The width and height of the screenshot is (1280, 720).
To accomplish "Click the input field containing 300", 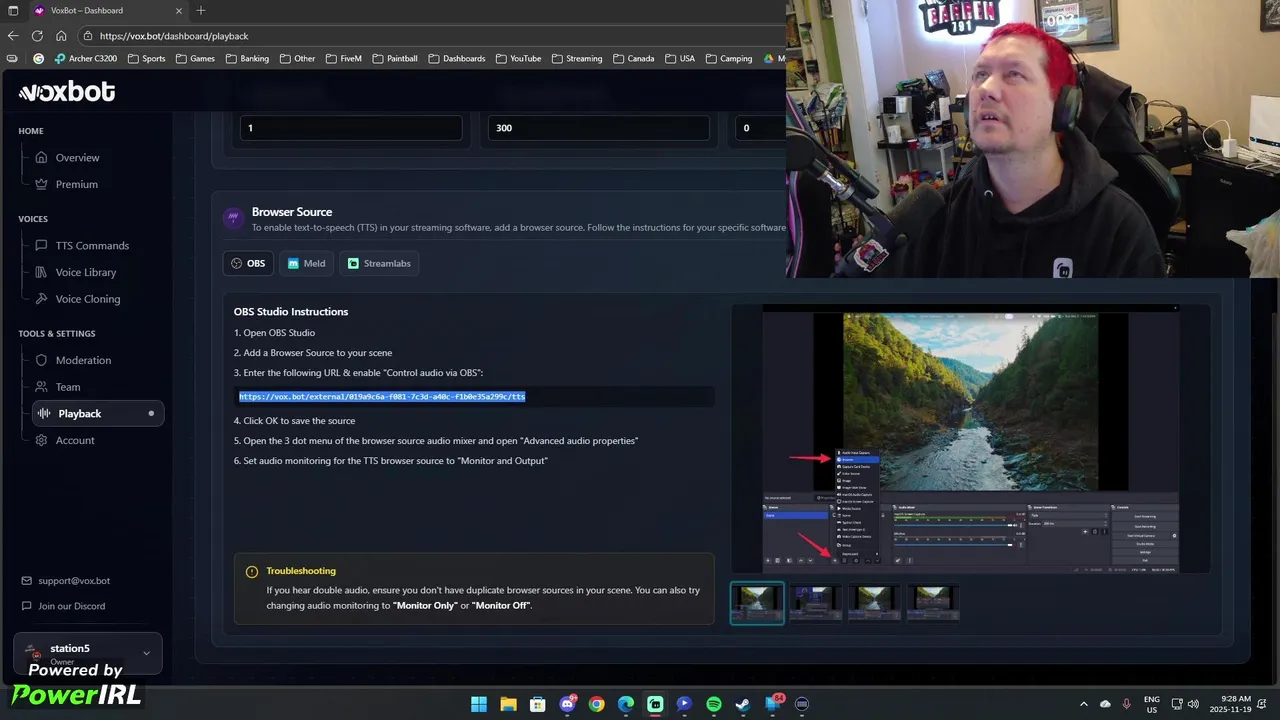I will pyautogui.click(x=598, y=128).
